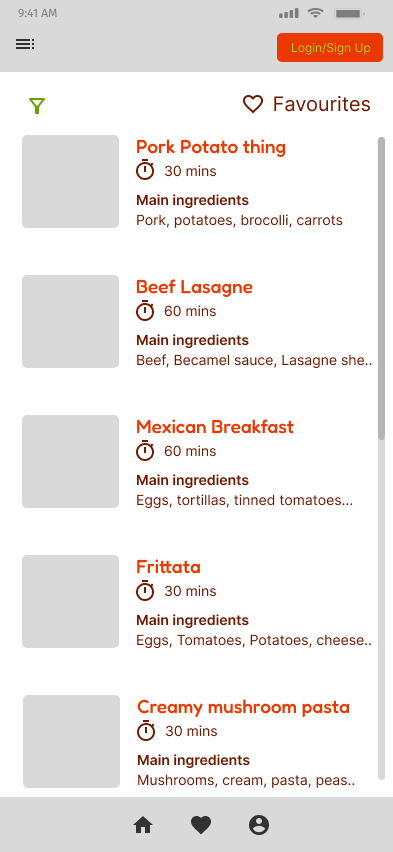
Task: Open the profile icon in bottom bar
Action: tap(259, 825)
